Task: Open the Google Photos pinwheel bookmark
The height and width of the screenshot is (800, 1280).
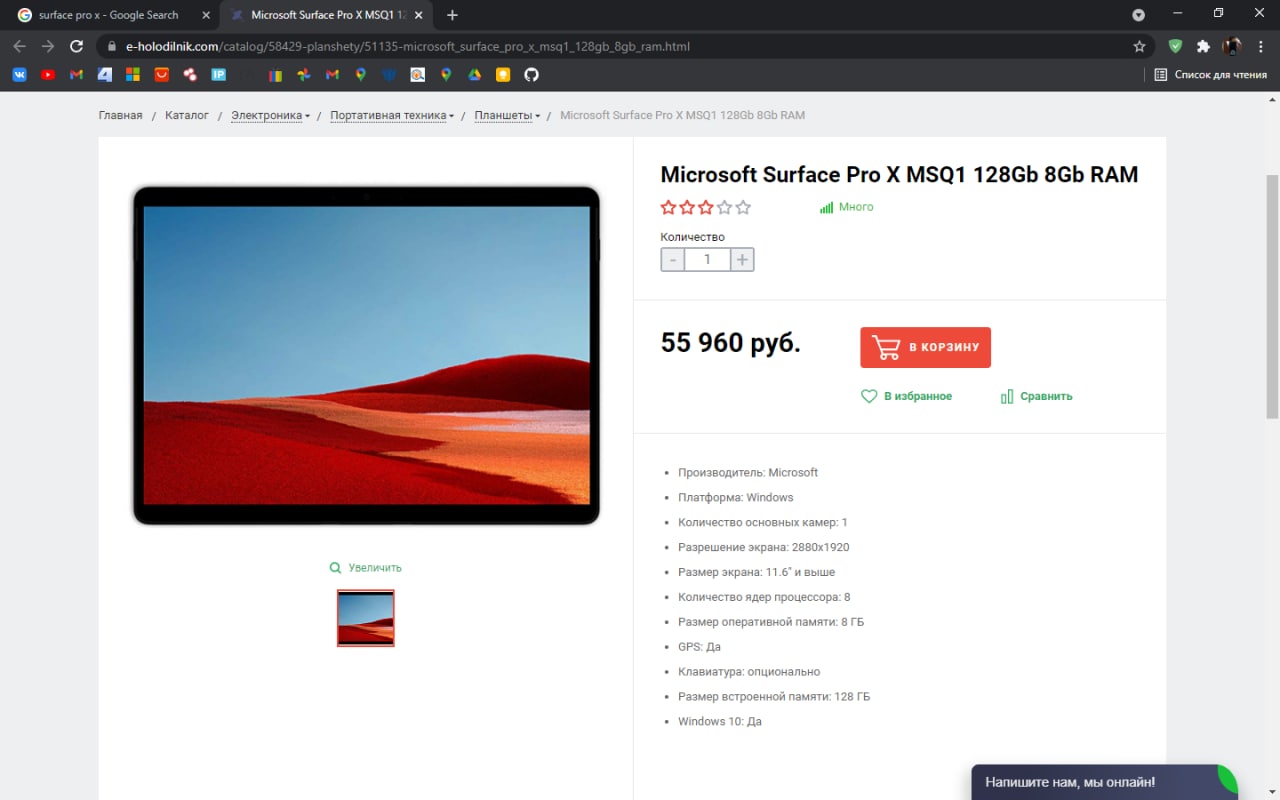Action: 304,75
